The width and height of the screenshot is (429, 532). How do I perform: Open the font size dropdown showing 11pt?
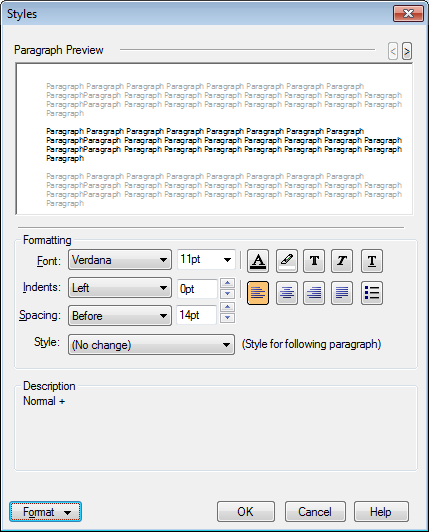(x=206, y=260)
